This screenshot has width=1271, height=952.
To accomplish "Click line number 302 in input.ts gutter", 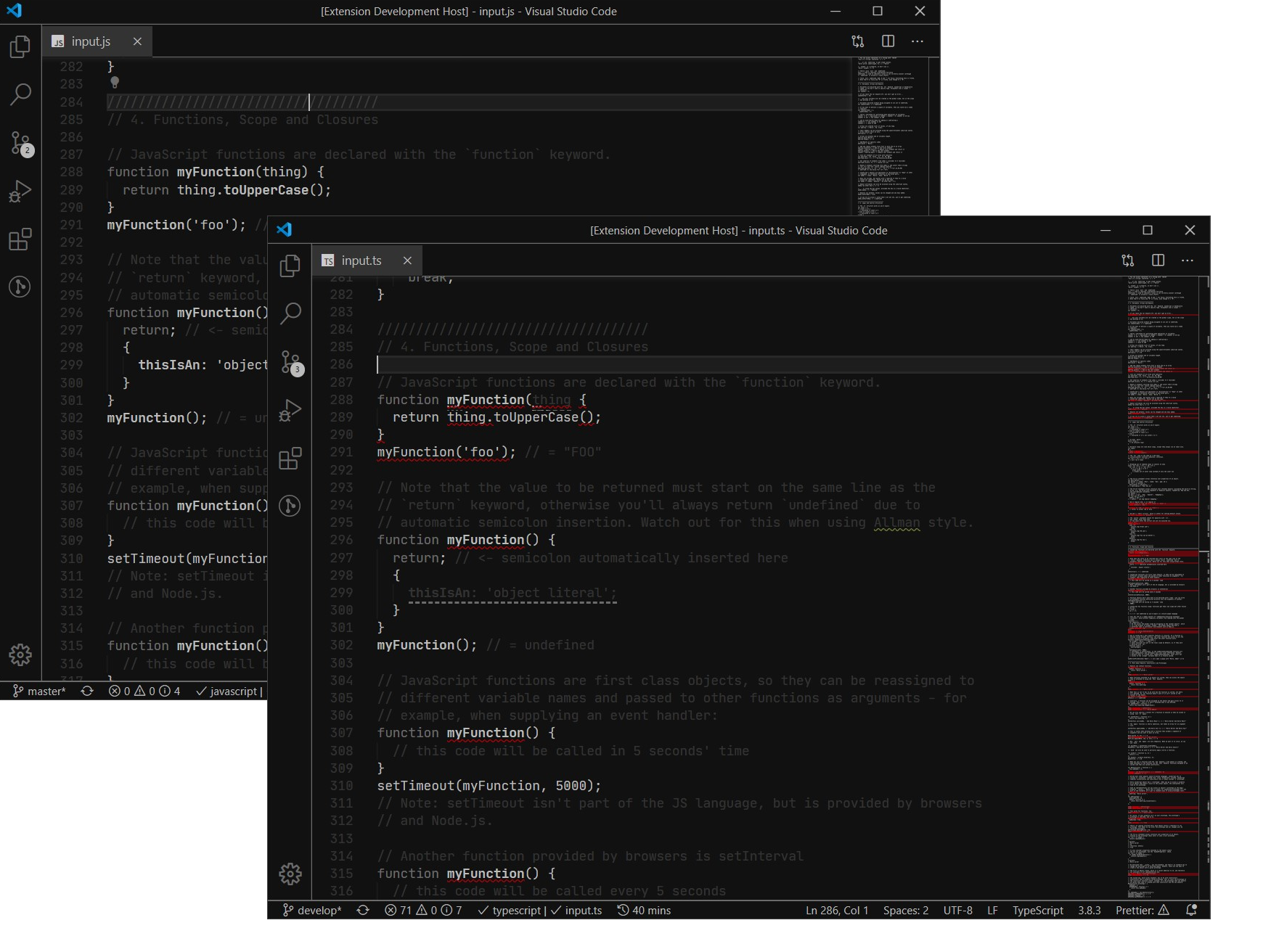I will [x=341, y=645].
